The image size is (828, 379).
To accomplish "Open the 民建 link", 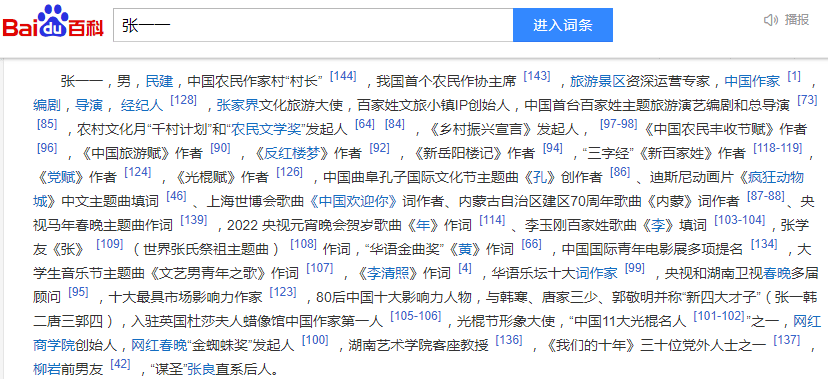I will coord(159,81).
